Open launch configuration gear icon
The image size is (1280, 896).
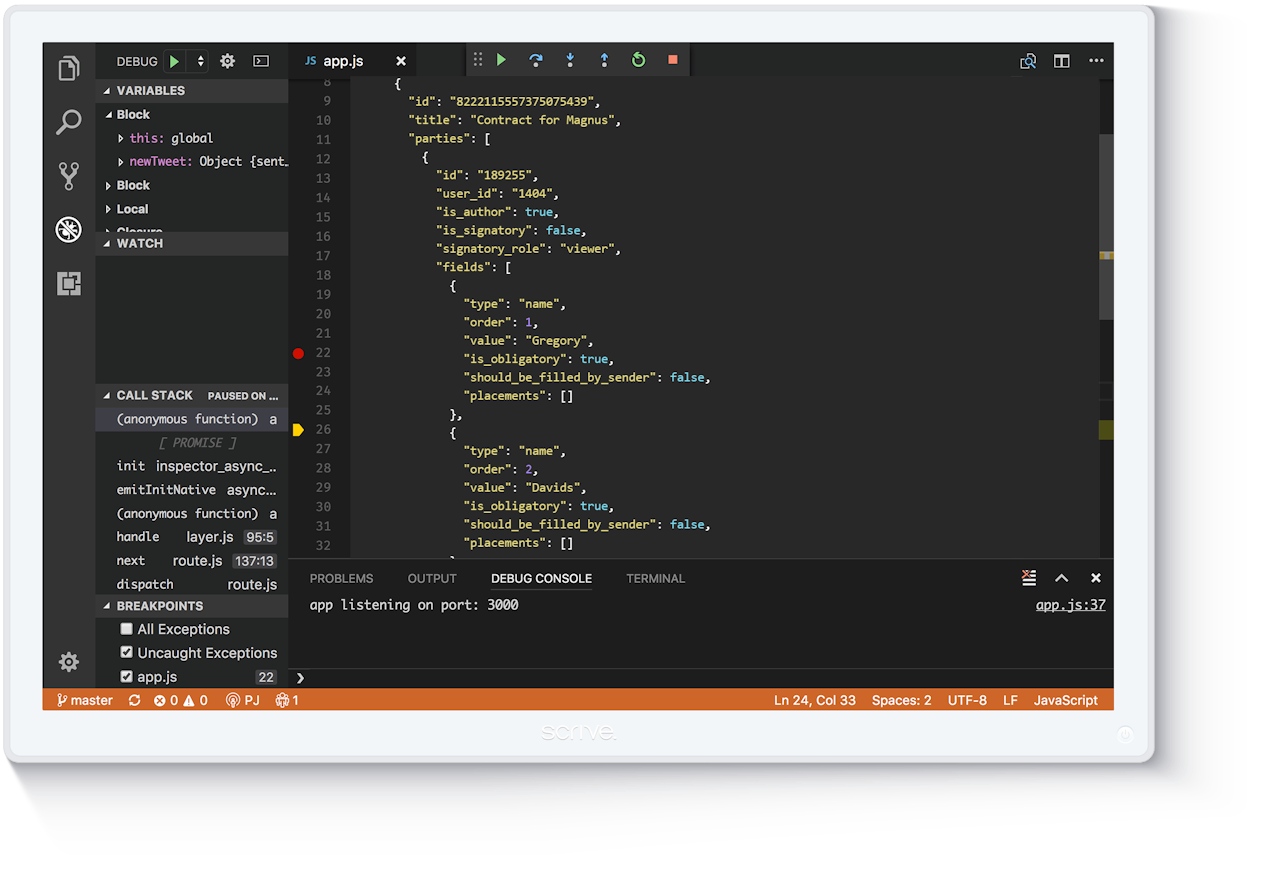point(227,61)
